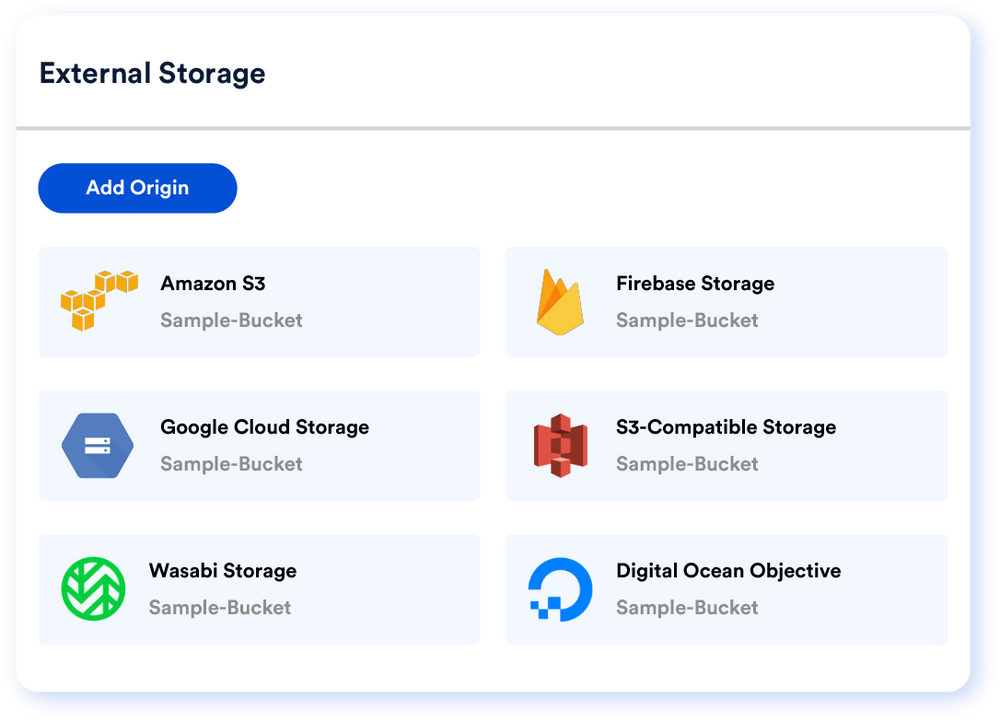Image resolution: width=1000 pixels, height=722 pixels.
Task: Open the Firebase Storage title
Action: [695, 283]
